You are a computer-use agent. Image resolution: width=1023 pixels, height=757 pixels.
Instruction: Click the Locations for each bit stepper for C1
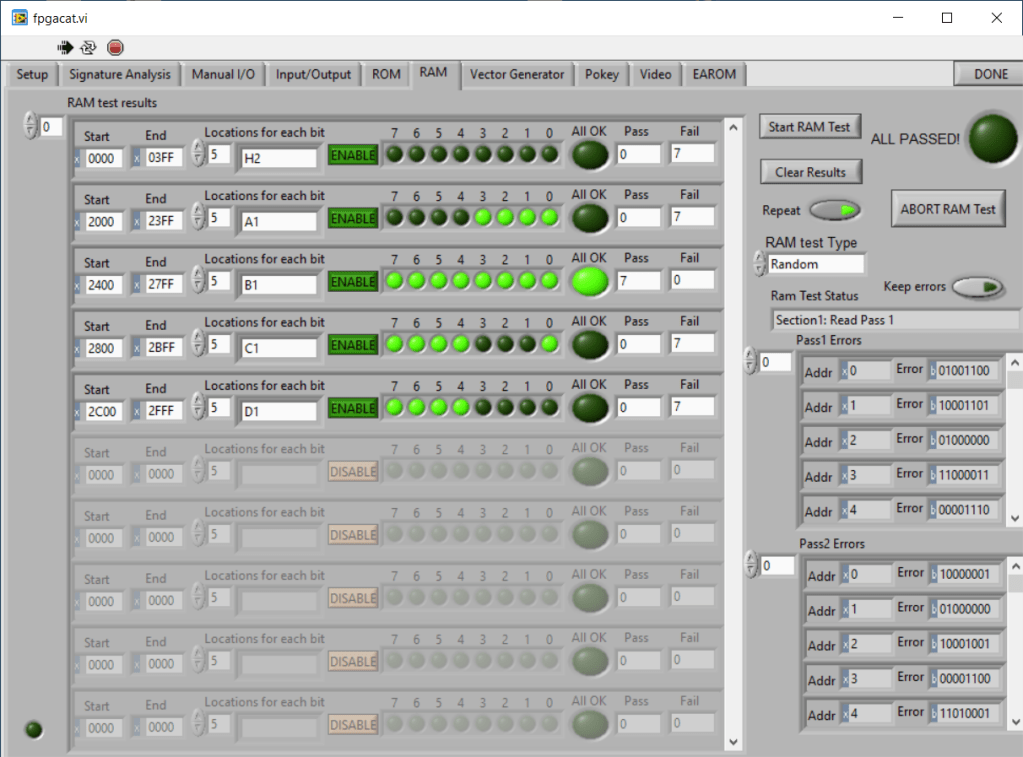(x=198, y=345)
